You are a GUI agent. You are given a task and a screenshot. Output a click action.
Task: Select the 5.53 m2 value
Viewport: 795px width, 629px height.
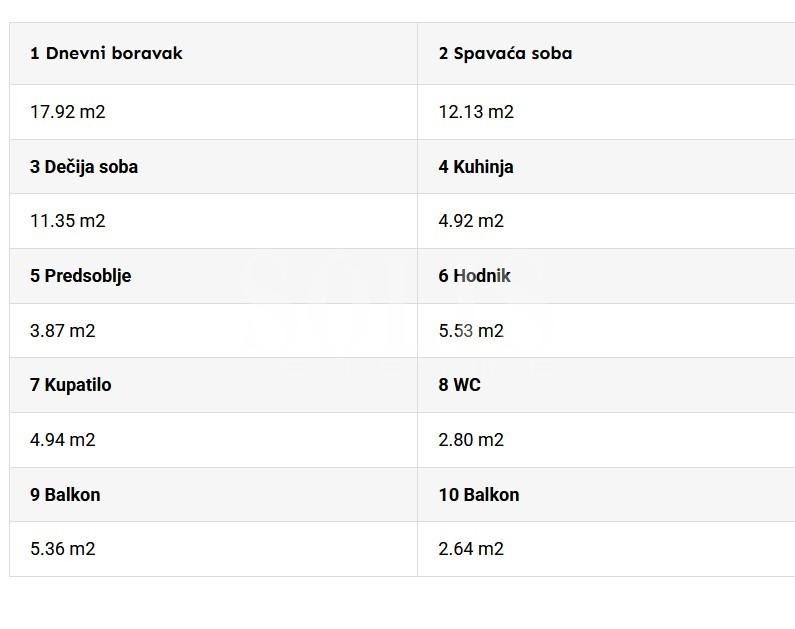coord(471,331)
